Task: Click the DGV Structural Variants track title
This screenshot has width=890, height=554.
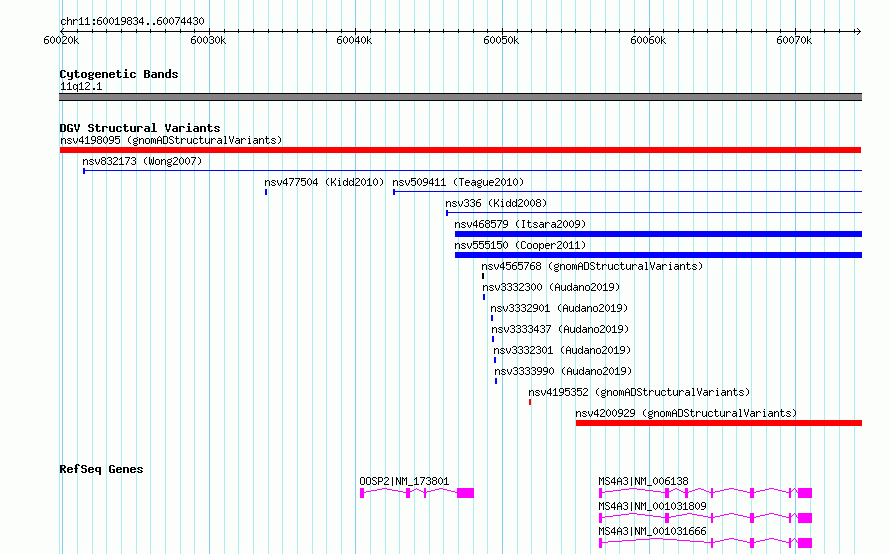Action: click(140, 128)
